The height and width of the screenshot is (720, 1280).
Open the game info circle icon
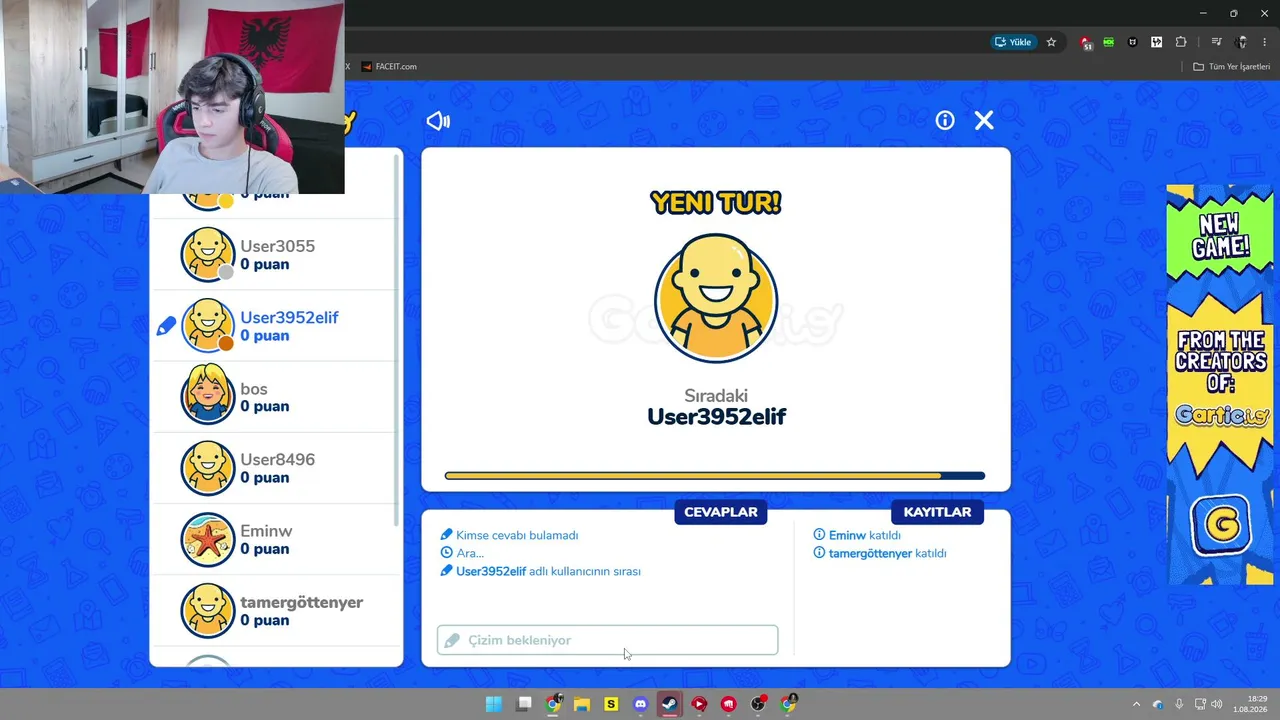(945, 120)
